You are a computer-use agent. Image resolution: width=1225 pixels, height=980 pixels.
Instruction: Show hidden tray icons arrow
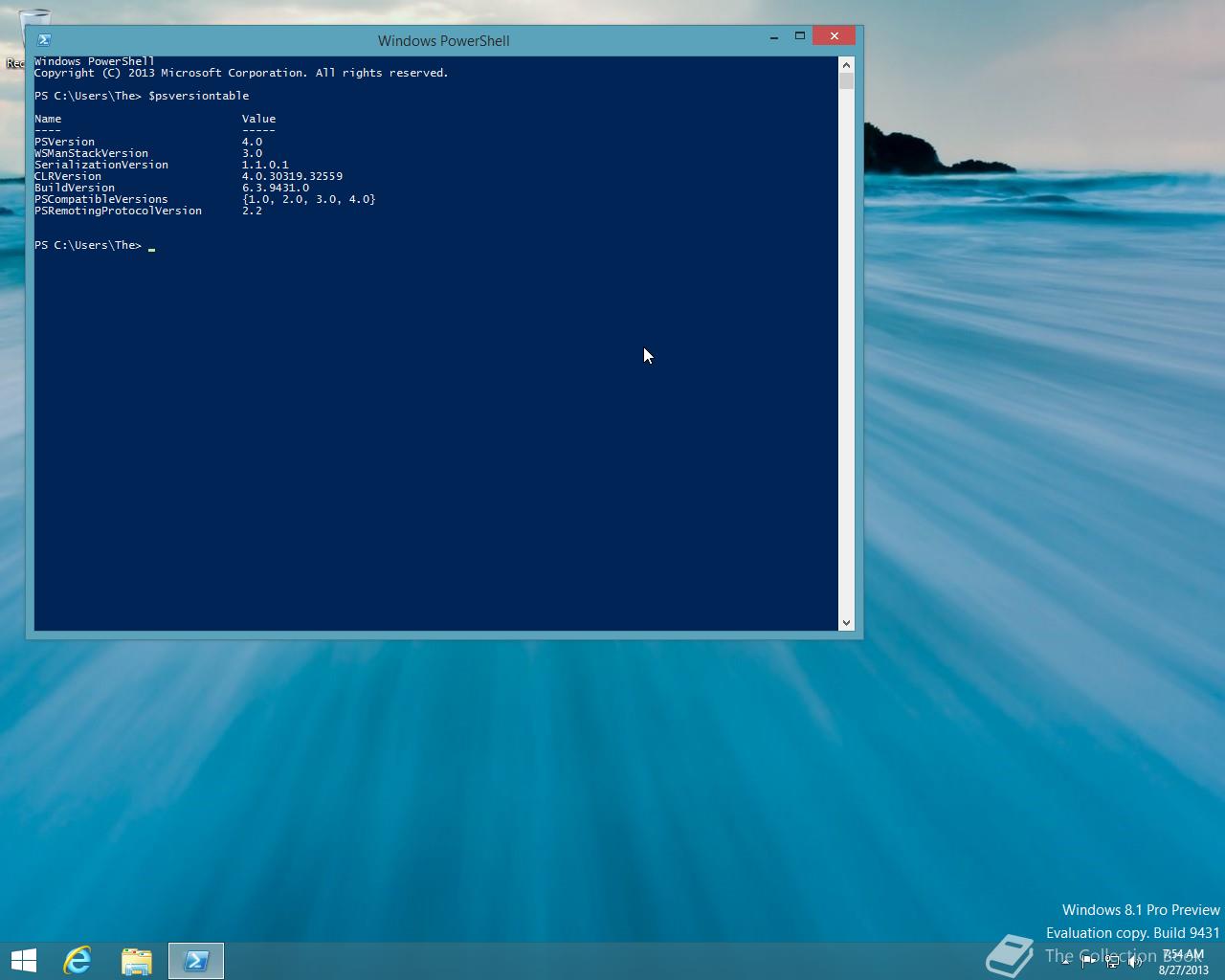click(x=1065, y=963)
